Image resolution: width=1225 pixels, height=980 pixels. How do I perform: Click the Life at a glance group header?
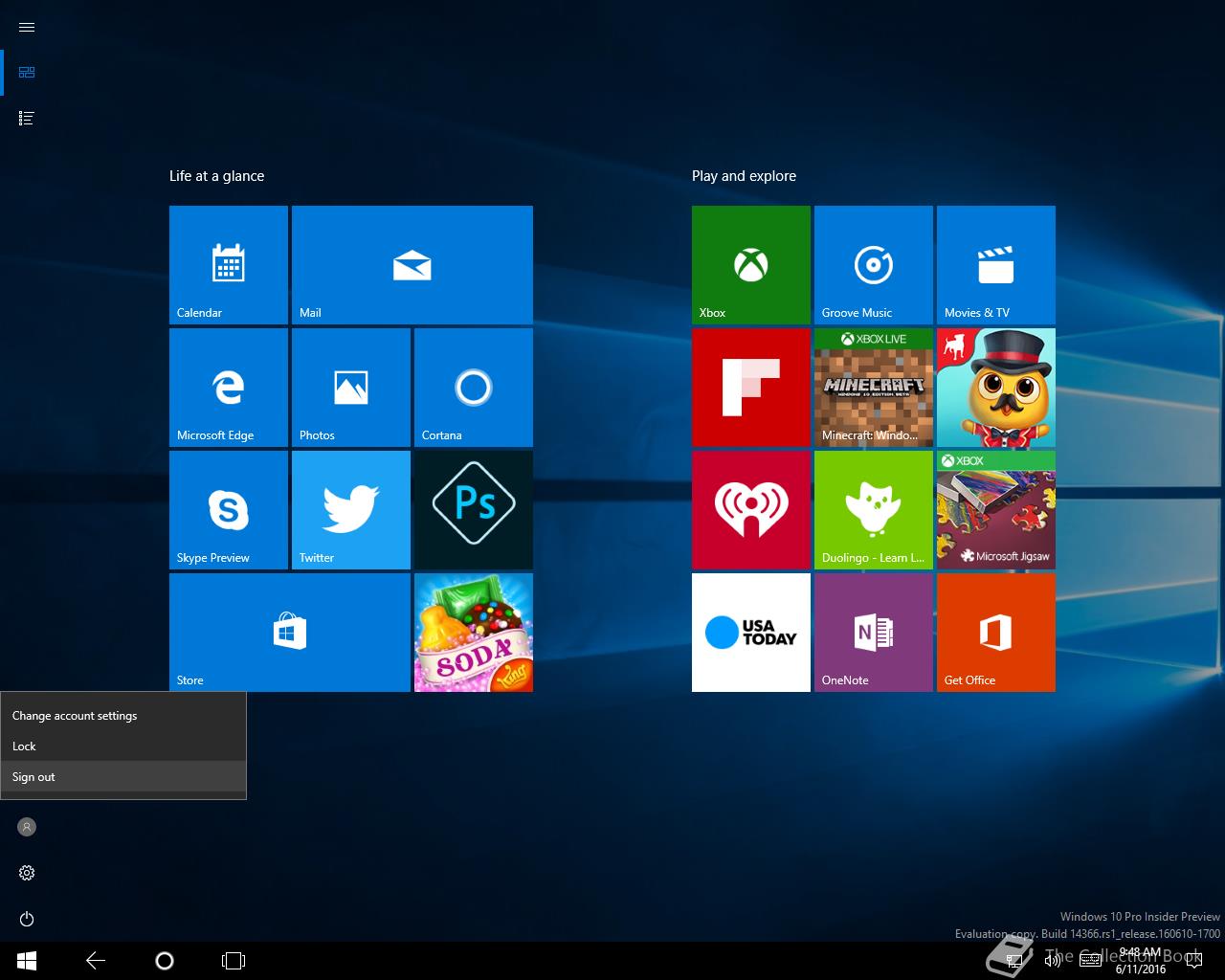tap(216, 176)
